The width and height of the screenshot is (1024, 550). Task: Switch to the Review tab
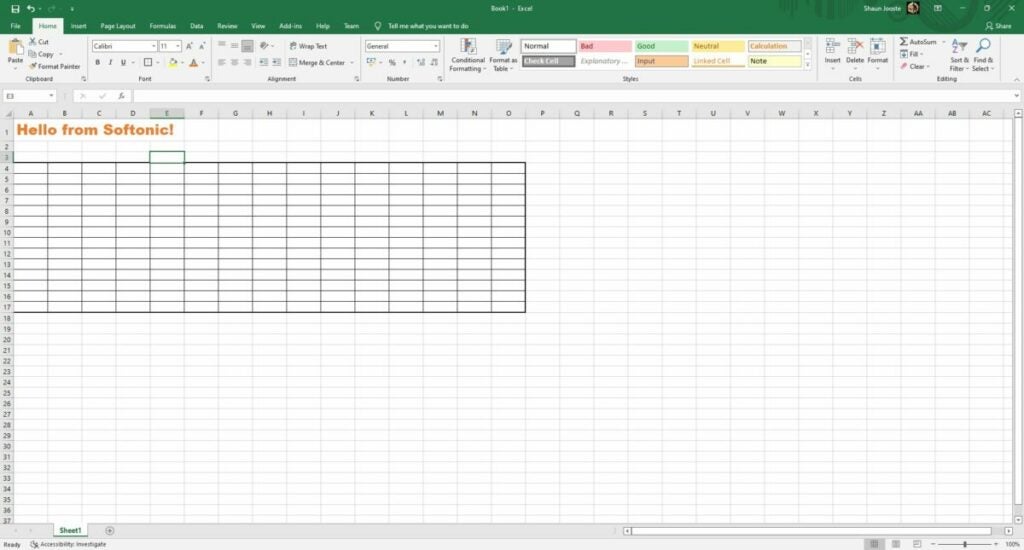coord(227,26)
